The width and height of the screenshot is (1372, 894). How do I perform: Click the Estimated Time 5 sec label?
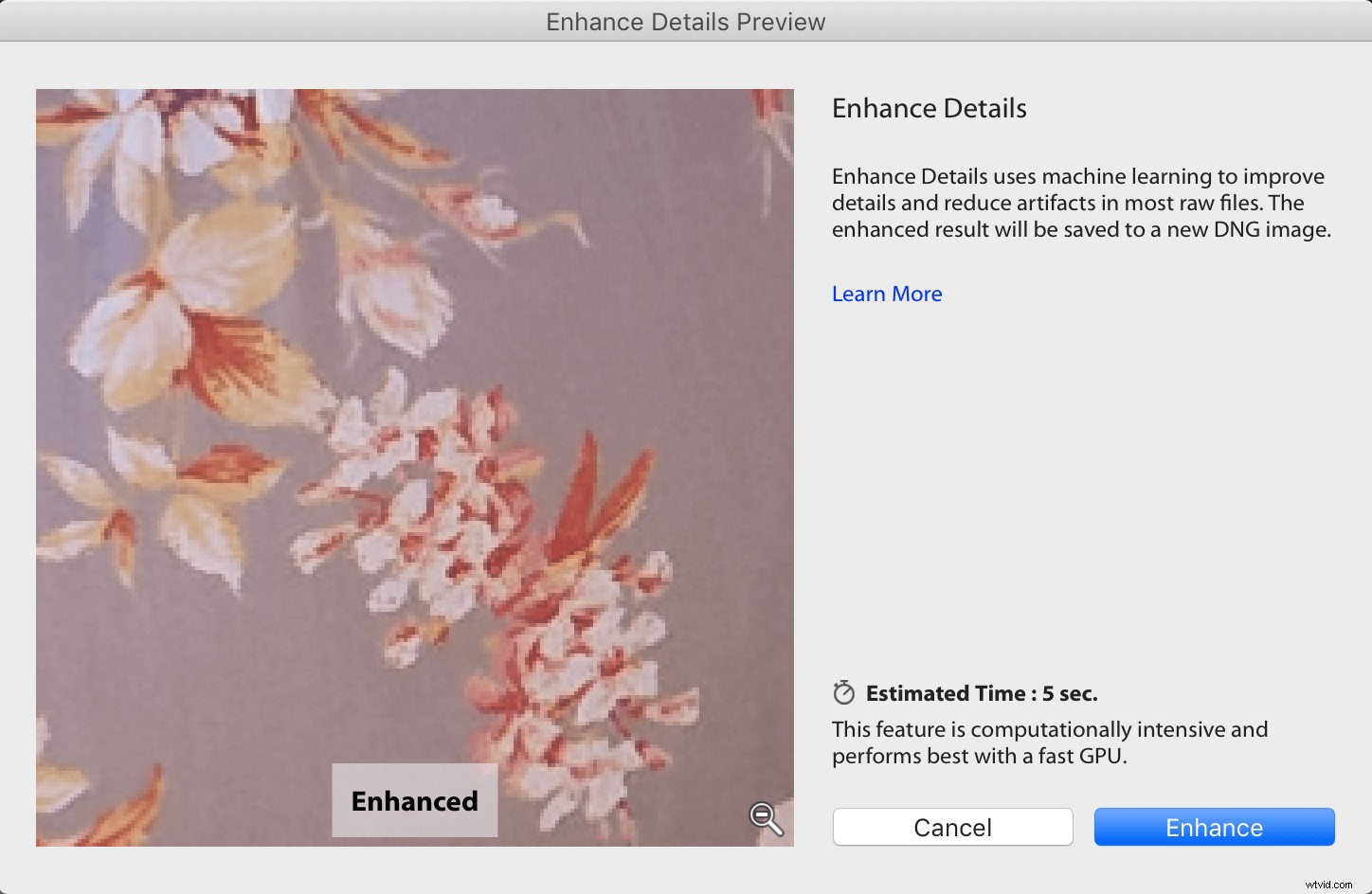[x=981, y=692]
